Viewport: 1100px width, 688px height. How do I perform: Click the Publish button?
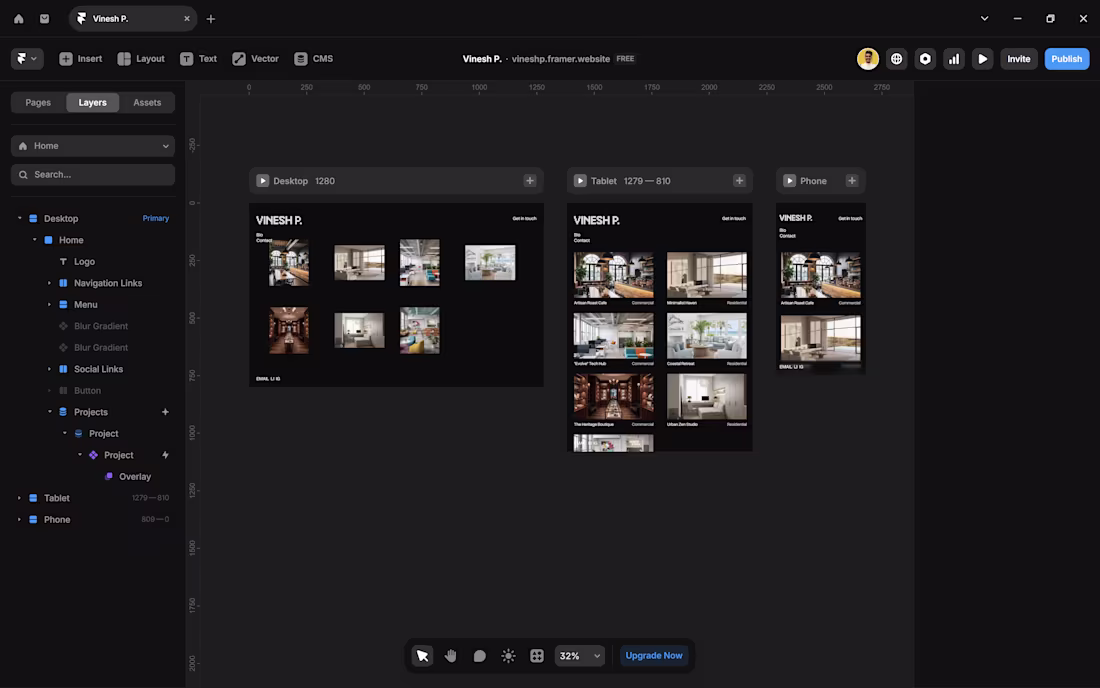click(x=1067, y=58)
